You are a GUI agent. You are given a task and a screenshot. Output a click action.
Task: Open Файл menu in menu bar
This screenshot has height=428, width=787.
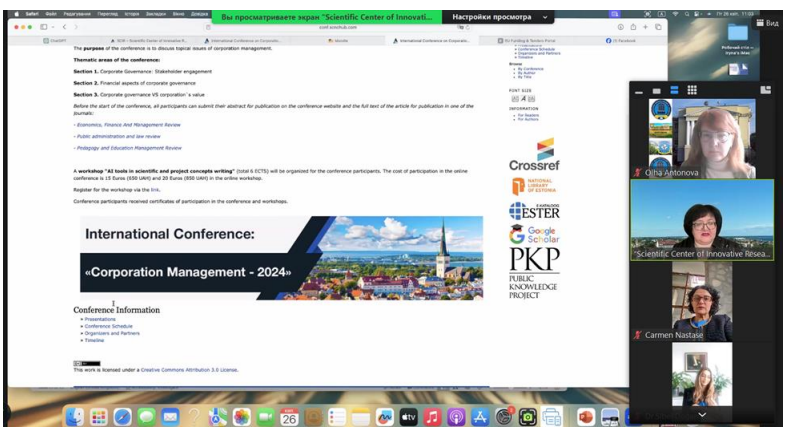pos(51,14)
